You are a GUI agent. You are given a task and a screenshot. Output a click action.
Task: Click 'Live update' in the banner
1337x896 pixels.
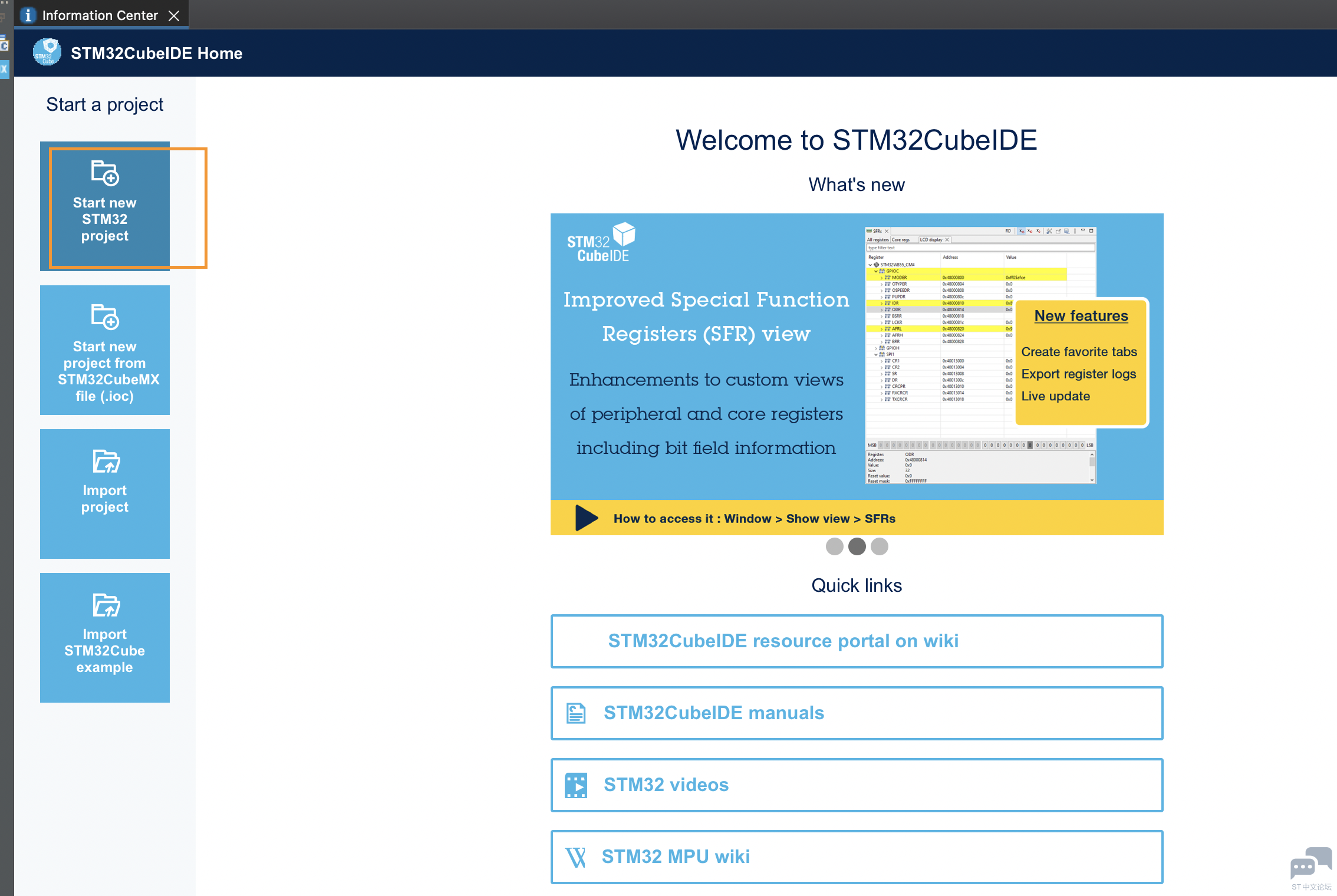click(1056, 396)
